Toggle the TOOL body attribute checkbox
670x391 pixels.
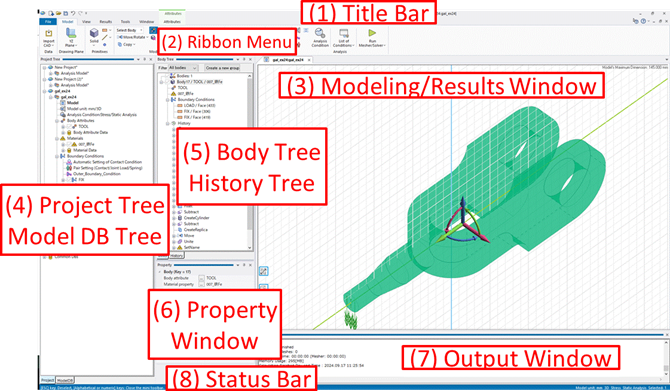[69, 127]
